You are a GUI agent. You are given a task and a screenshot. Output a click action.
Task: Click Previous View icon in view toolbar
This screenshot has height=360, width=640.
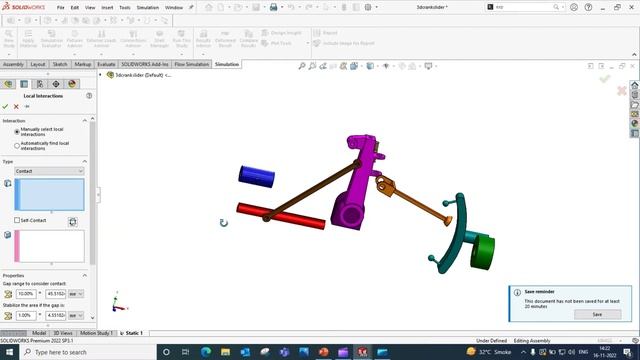(323, 66)
